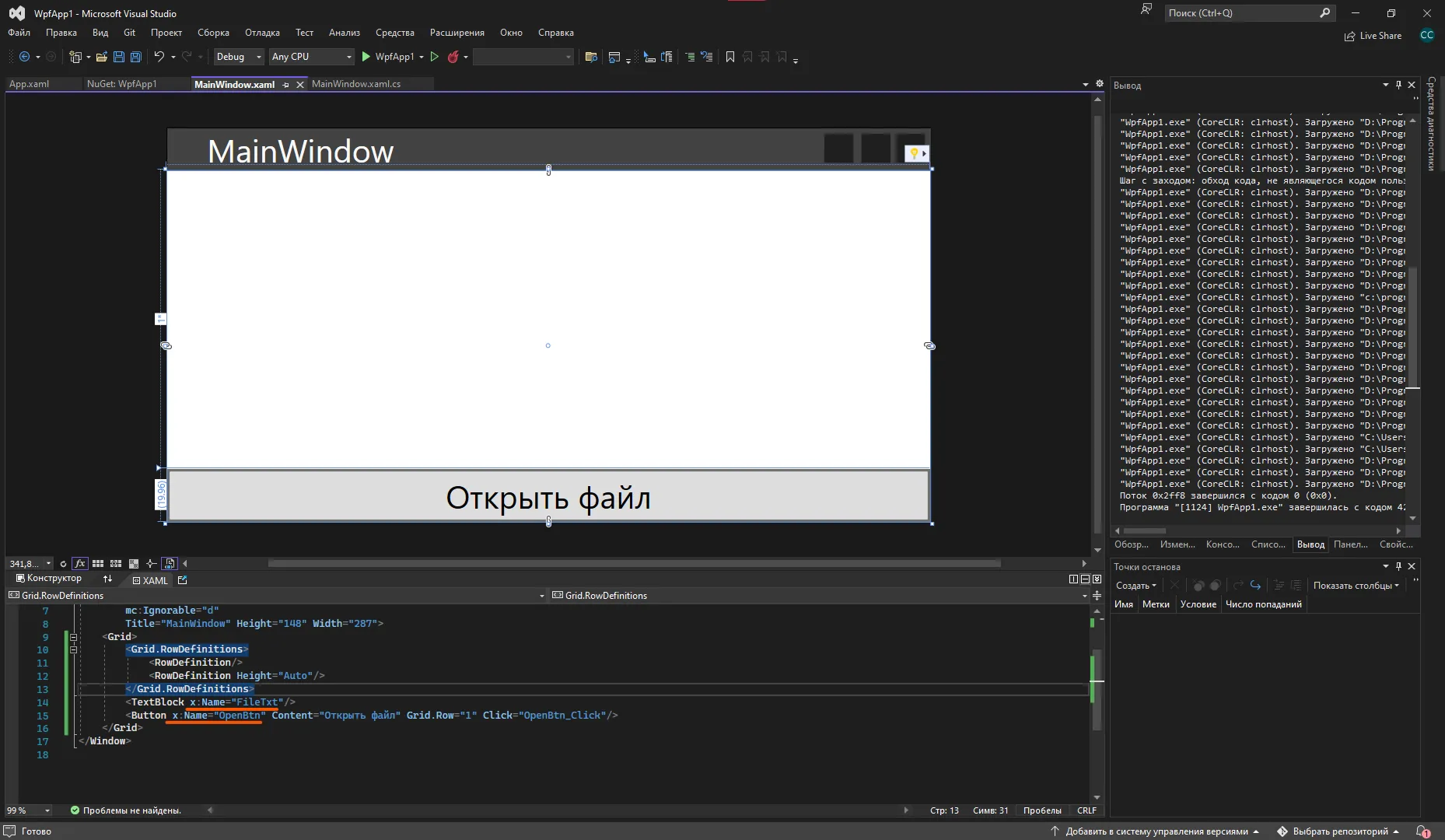
Task: Click the New Project toolbar icon
Action: 75,57
